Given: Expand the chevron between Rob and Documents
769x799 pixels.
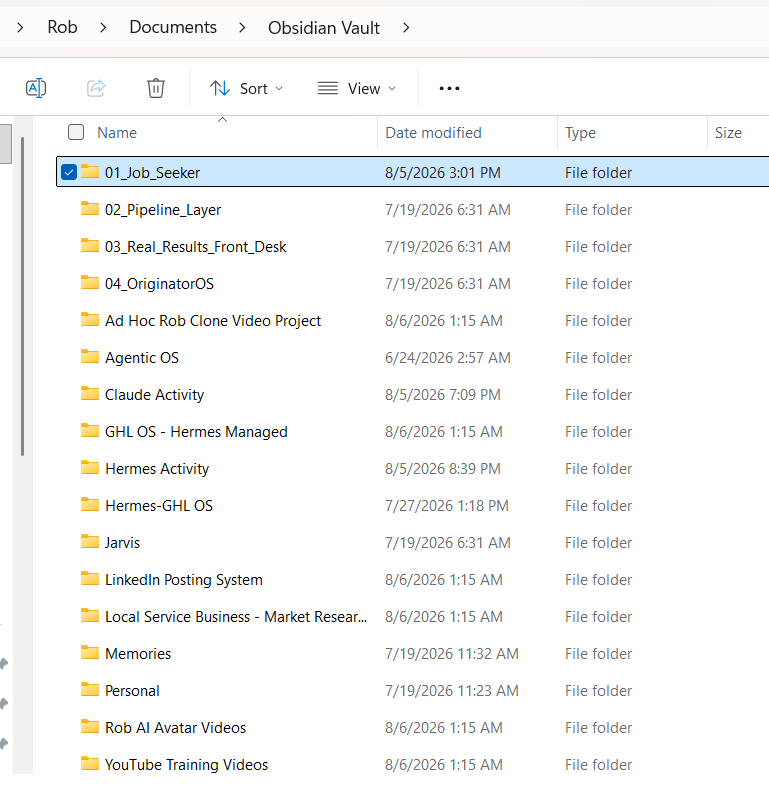Looking at the screenshot, I should coord(103,28).
